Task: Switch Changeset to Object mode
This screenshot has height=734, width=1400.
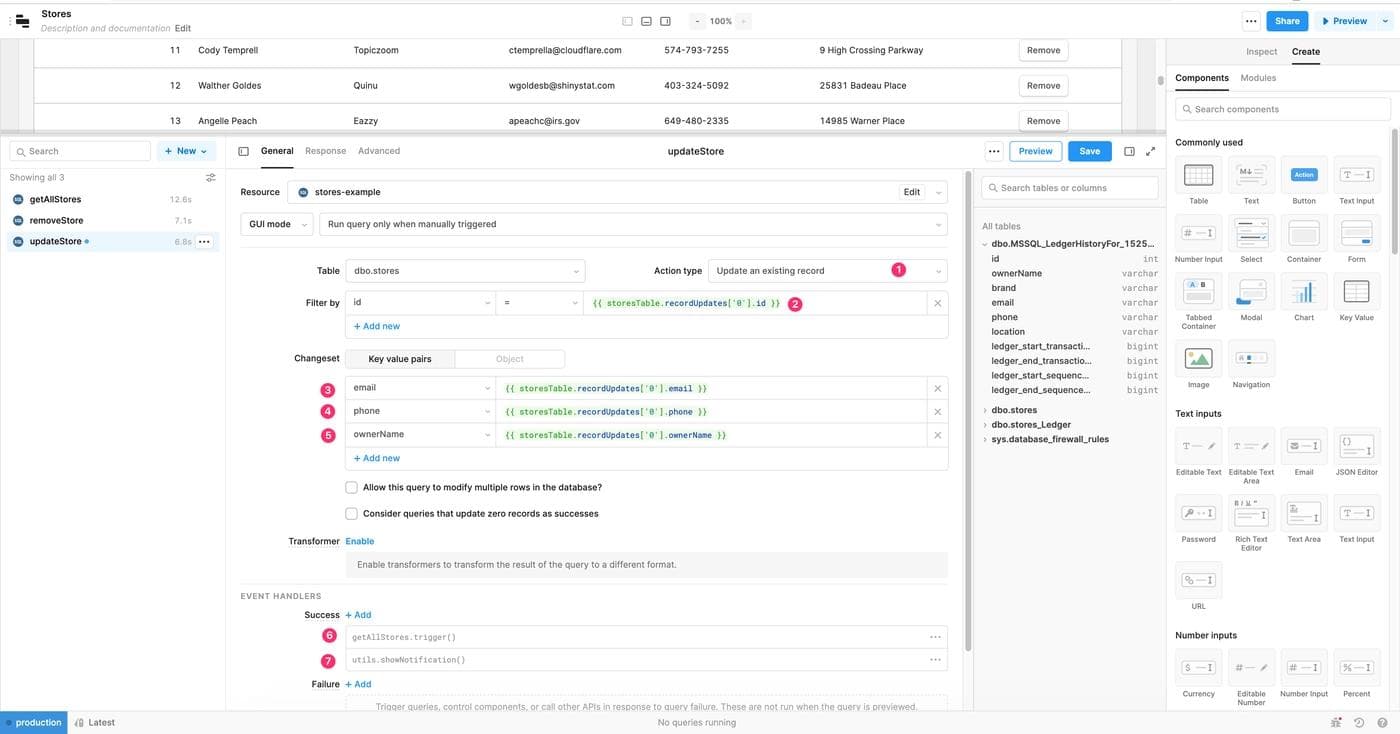Action: [x=509, y=359]
